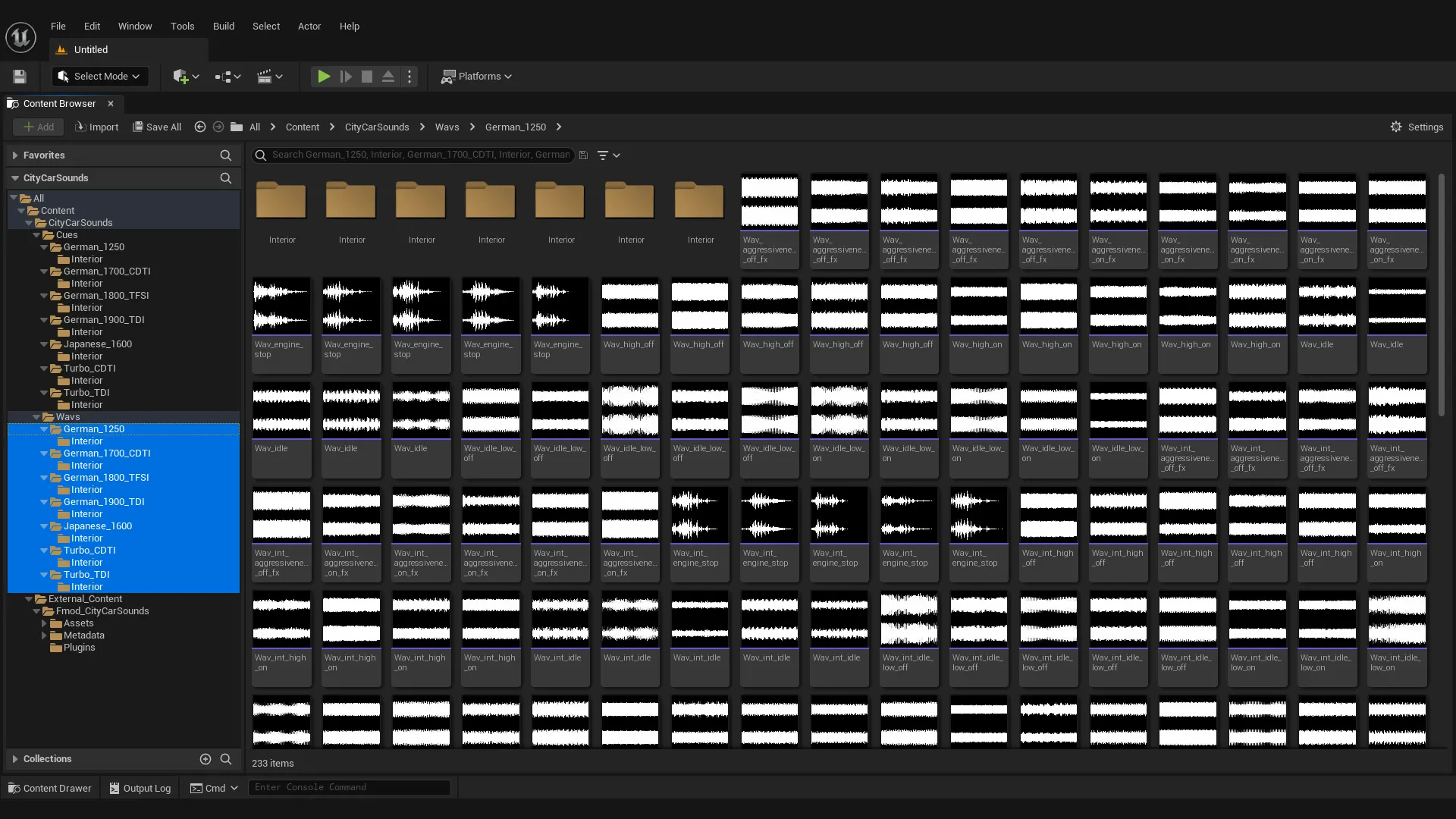This screenshot has height=819, width=1456.
Task: Expand the Assets folder node
Action: coord(44,623)
